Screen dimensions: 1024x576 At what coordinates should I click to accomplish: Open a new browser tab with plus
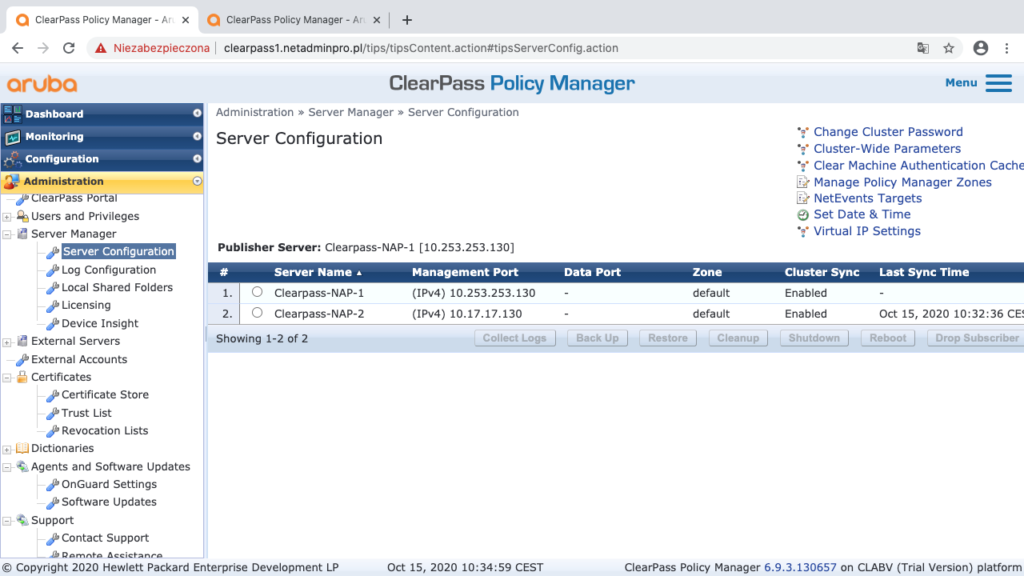pos(407,20)
